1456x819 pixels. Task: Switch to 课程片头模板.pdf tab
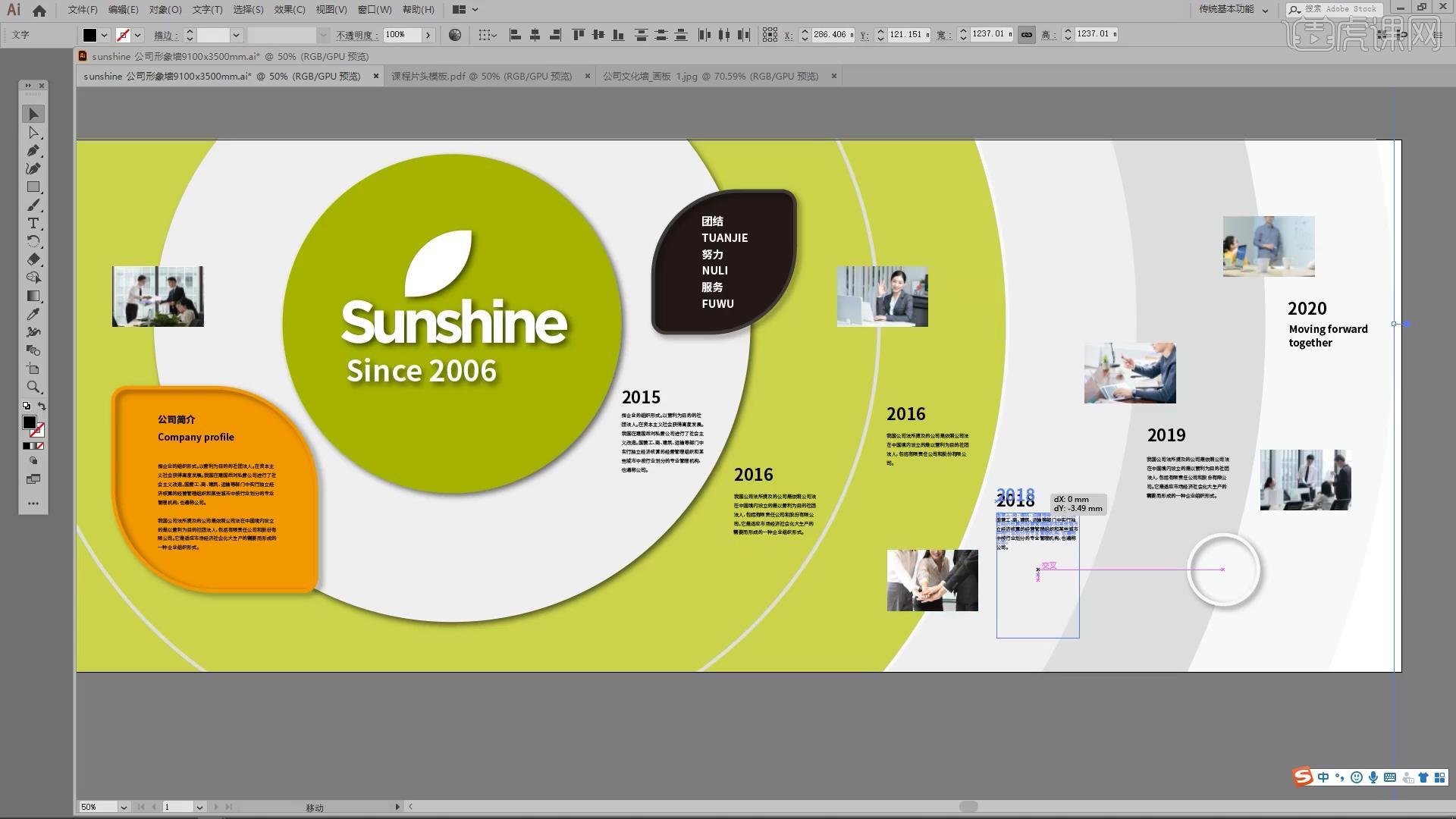pos(482,76)
